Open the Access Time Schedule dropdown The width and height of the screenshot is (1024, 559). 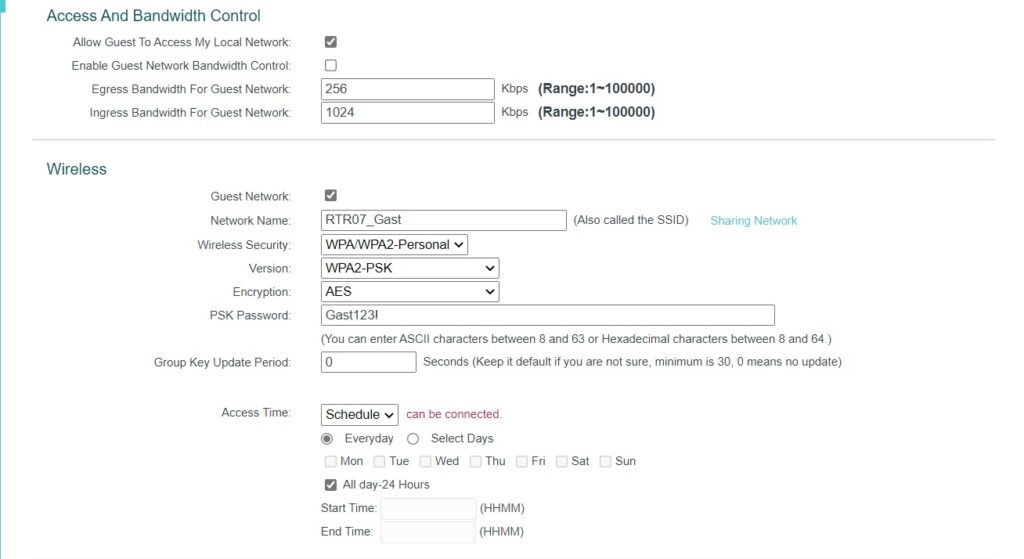tap(360, 414)
